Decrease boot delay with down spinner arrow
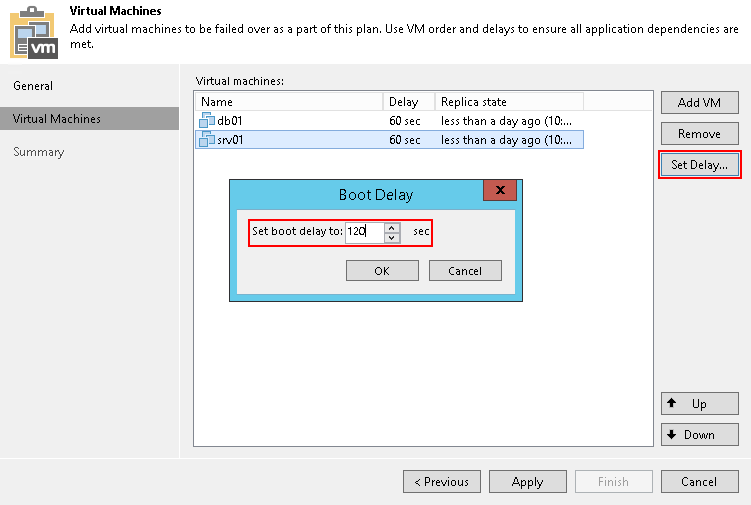The height and width of the screenshot is (505, 751). point(392,237)
